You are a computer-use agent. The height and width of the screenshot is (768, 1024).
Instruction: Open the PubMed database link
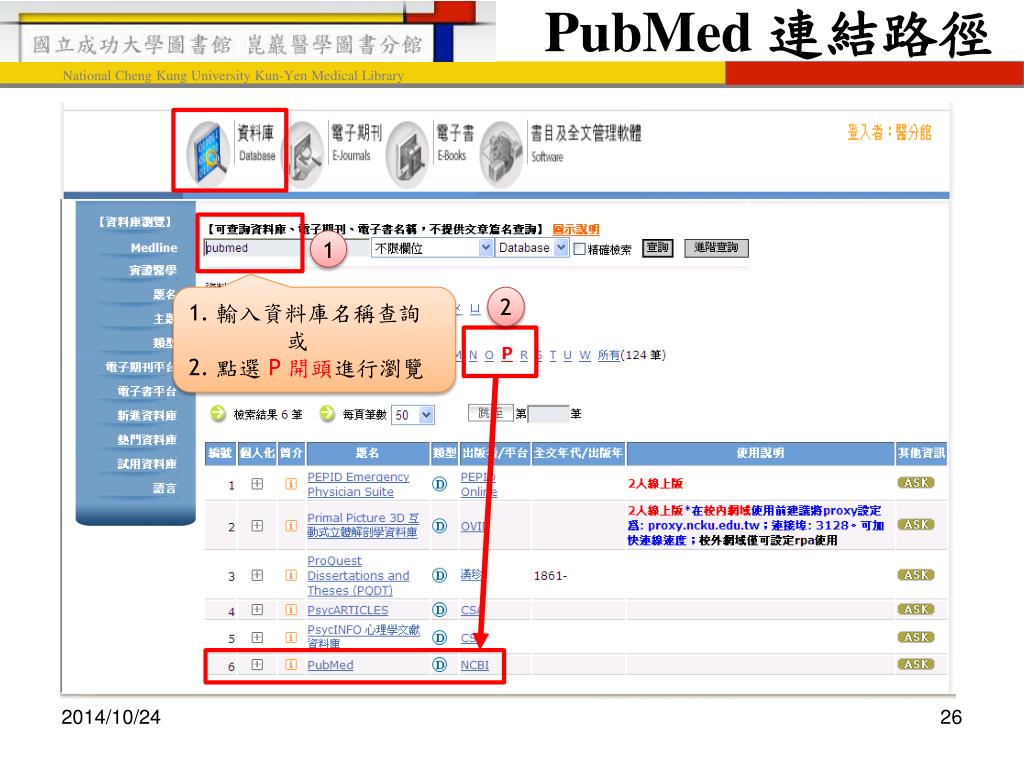tap(330, 665)
